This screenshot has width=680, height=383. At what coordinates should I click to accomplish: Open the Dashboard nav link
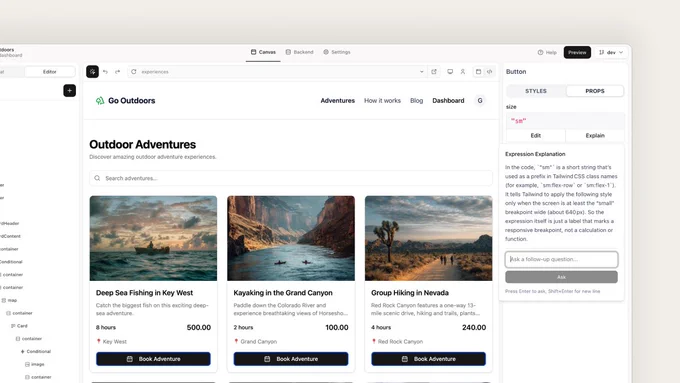tap(448, 101)
